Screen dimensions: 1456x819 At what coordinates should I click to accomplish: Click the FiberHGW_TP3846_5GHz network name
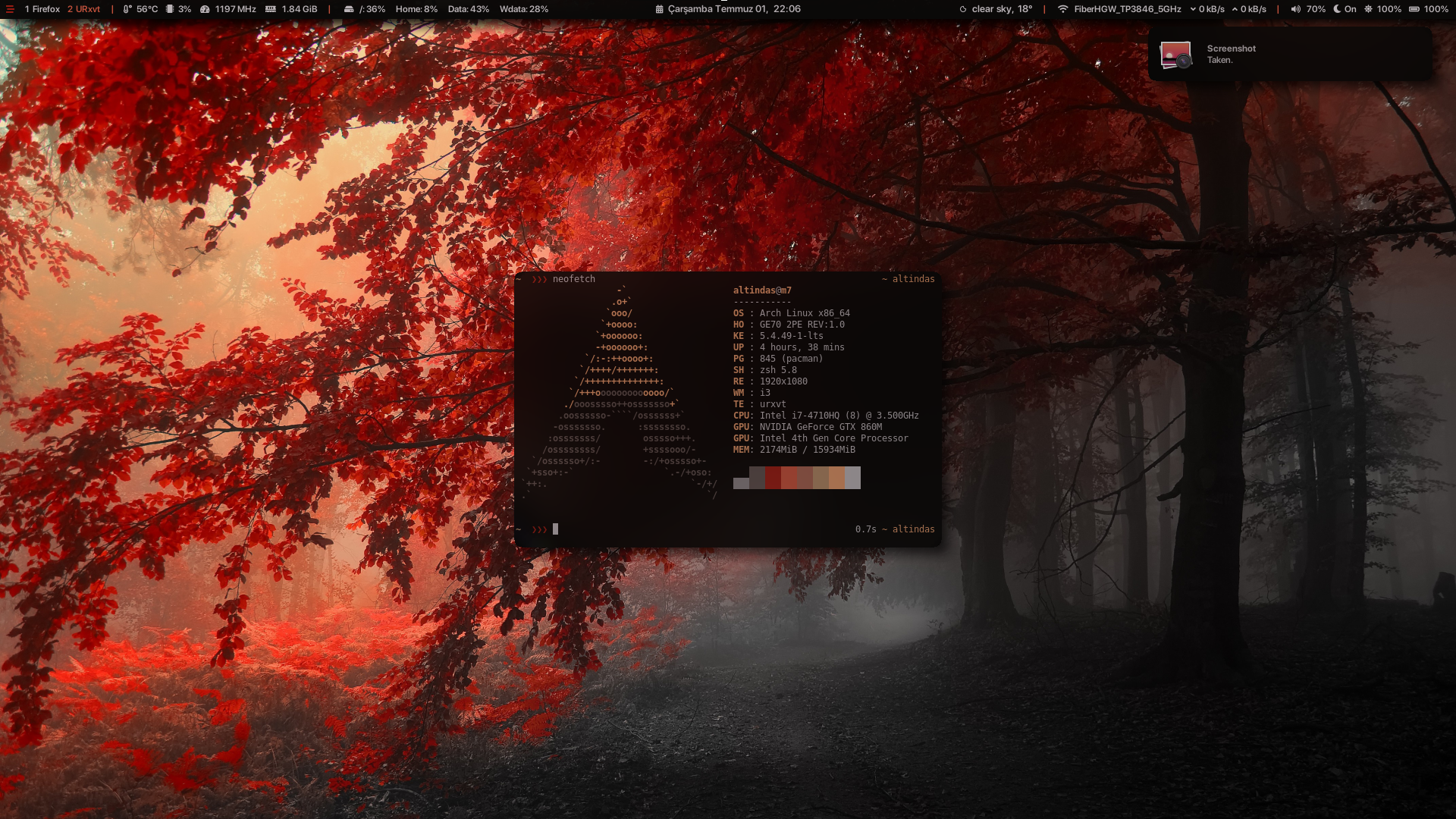pos(1127,9)
